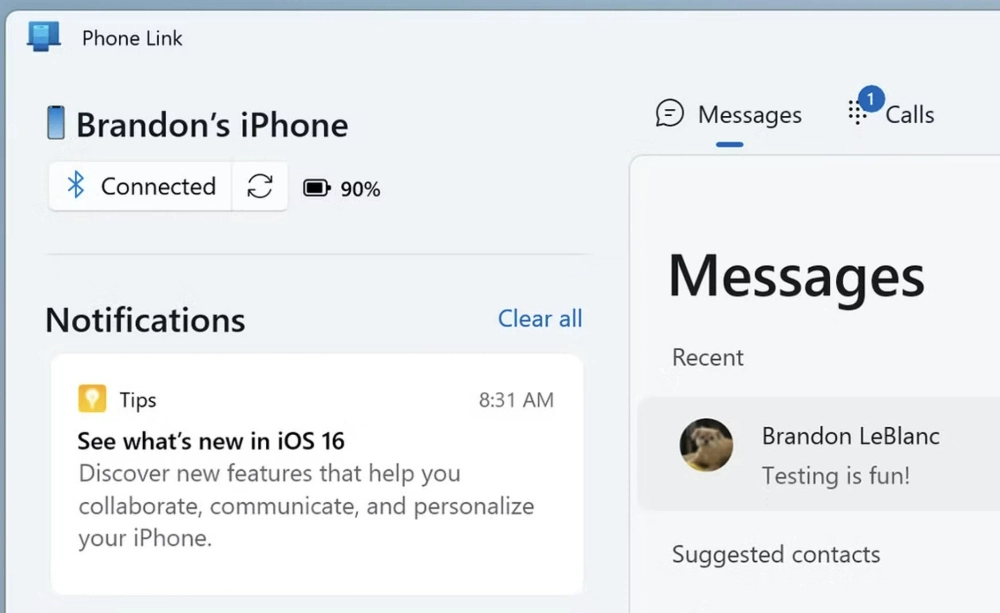The image size is (1000, 613).
Task: Click the 90% battery percentage text
Action: coord(360,189)
